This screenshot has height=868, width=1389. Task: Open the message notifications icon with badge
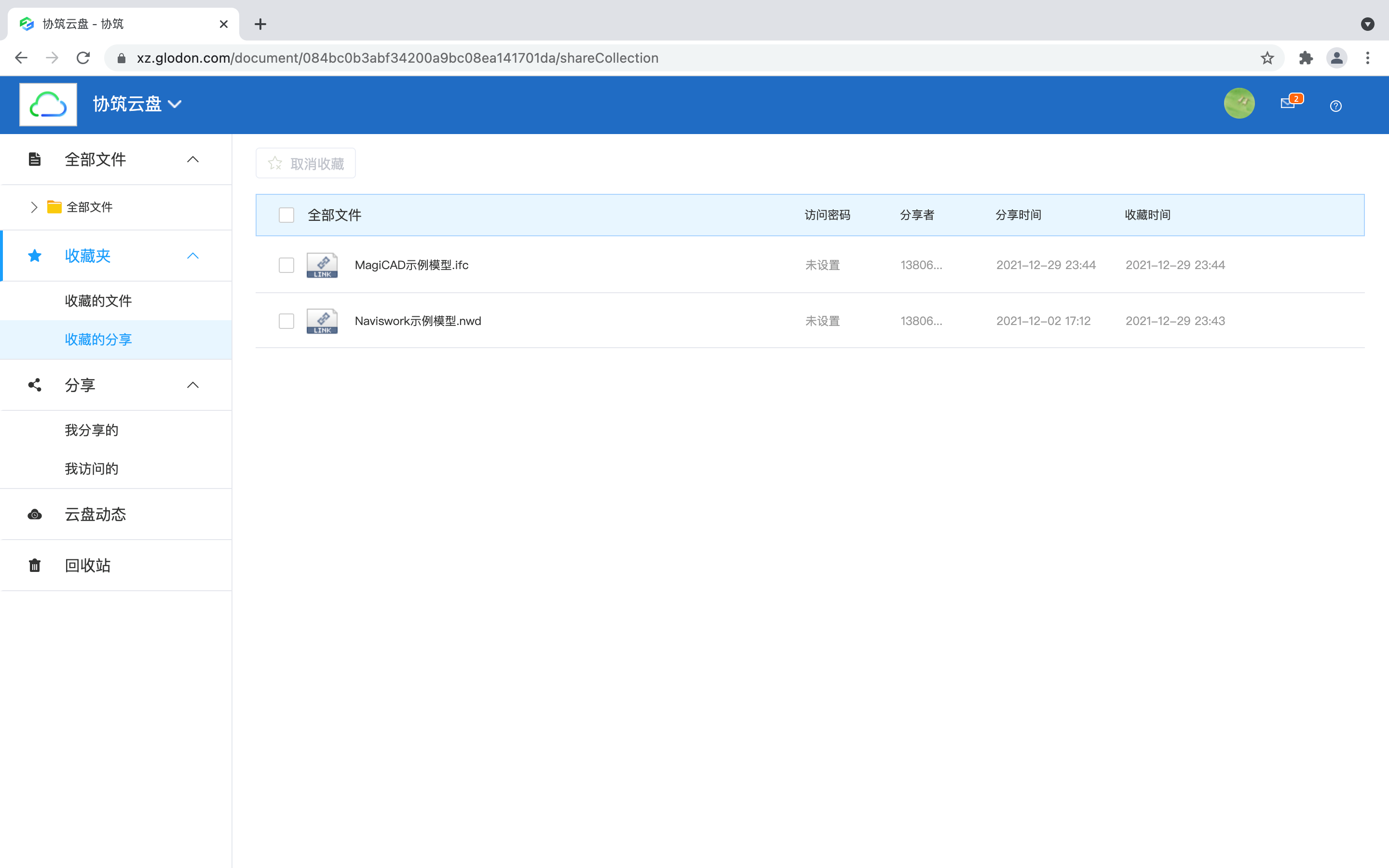1289,105
